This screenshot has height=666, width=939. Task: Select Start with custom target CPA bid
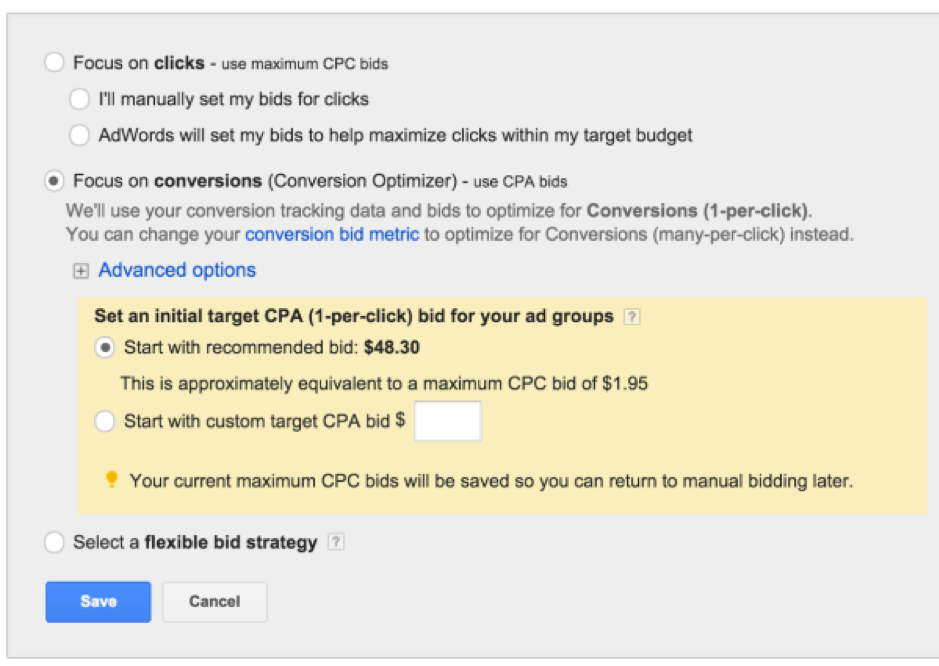pos(105,421)
